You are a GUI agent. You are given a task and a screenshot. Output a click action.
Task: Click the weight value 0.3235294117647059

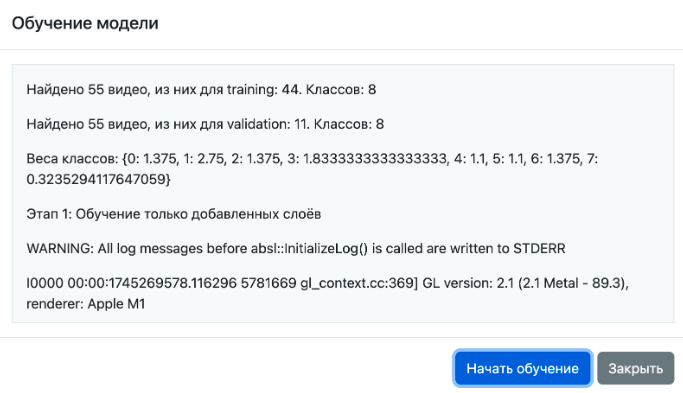click(x=97, y=179)
